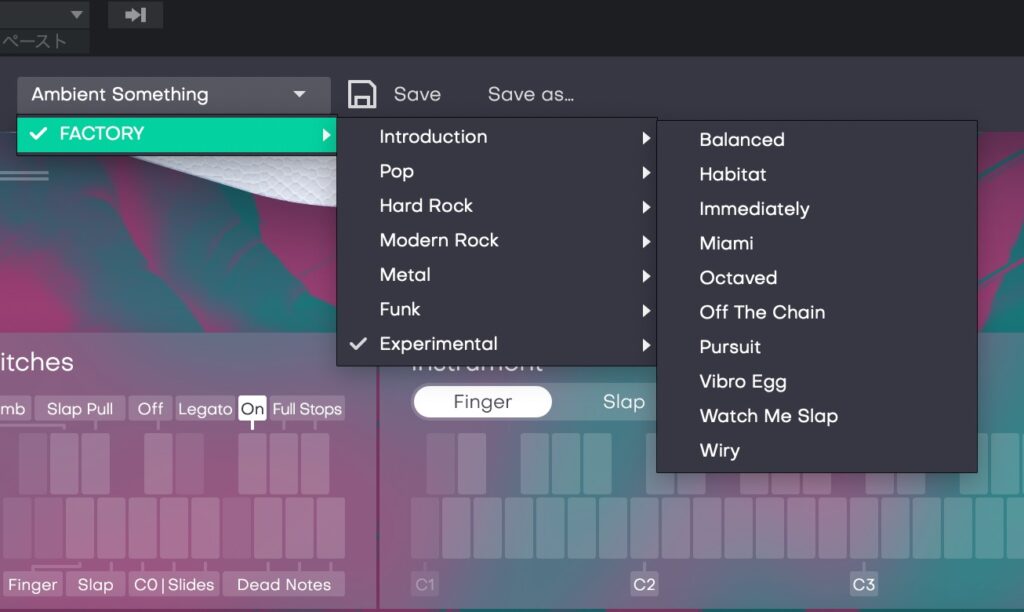
Task: Click the Save text button
Action: coord(417,95)
